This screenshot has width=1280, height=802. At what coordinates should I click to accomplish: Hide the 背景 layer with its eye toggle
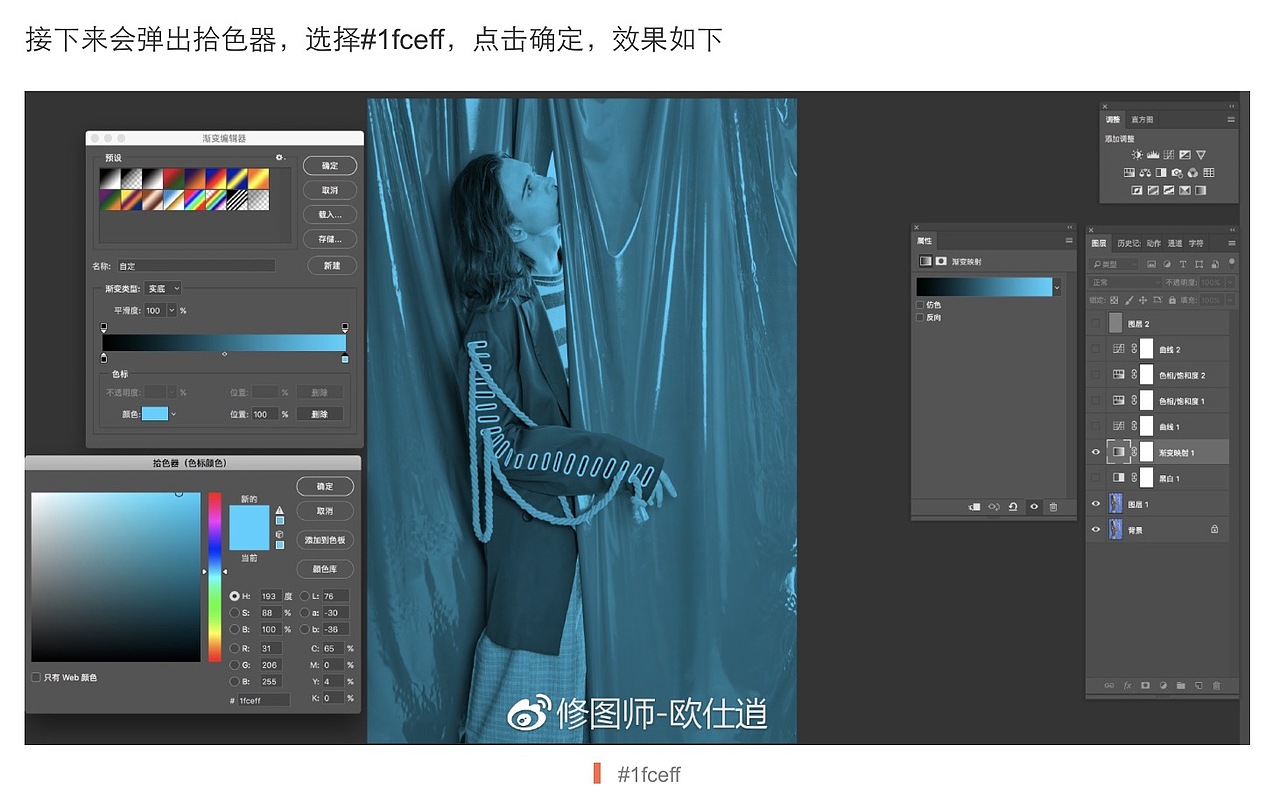(1096, 529)
